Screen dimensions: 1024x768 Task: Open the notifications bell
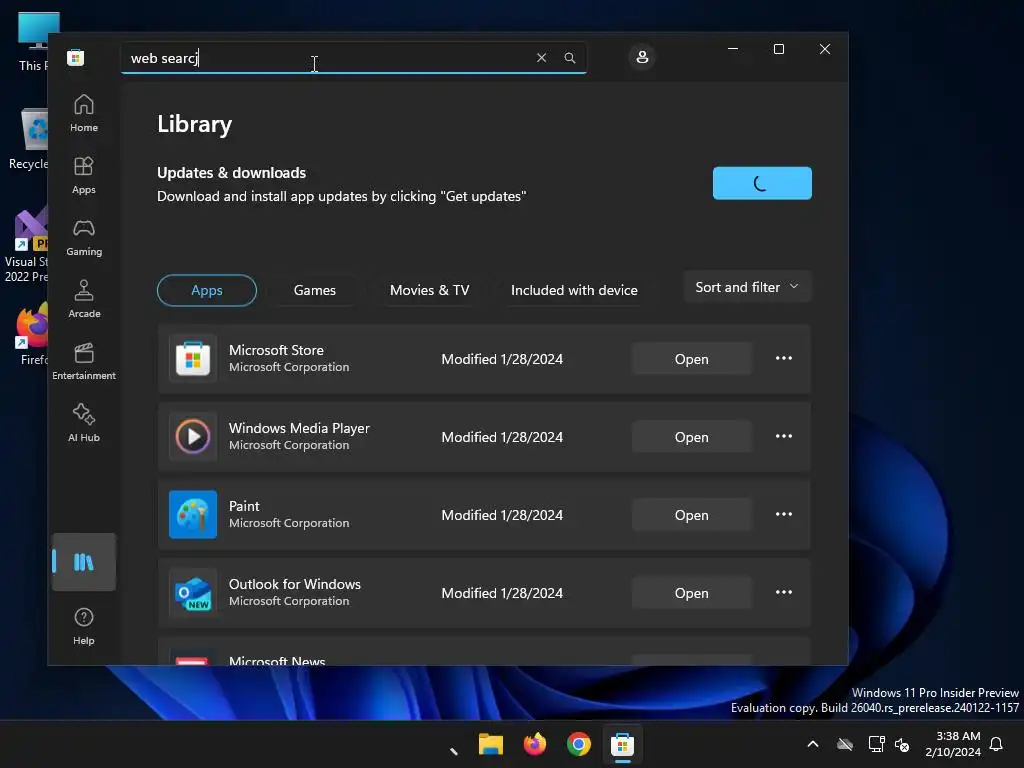click(997, 744)
